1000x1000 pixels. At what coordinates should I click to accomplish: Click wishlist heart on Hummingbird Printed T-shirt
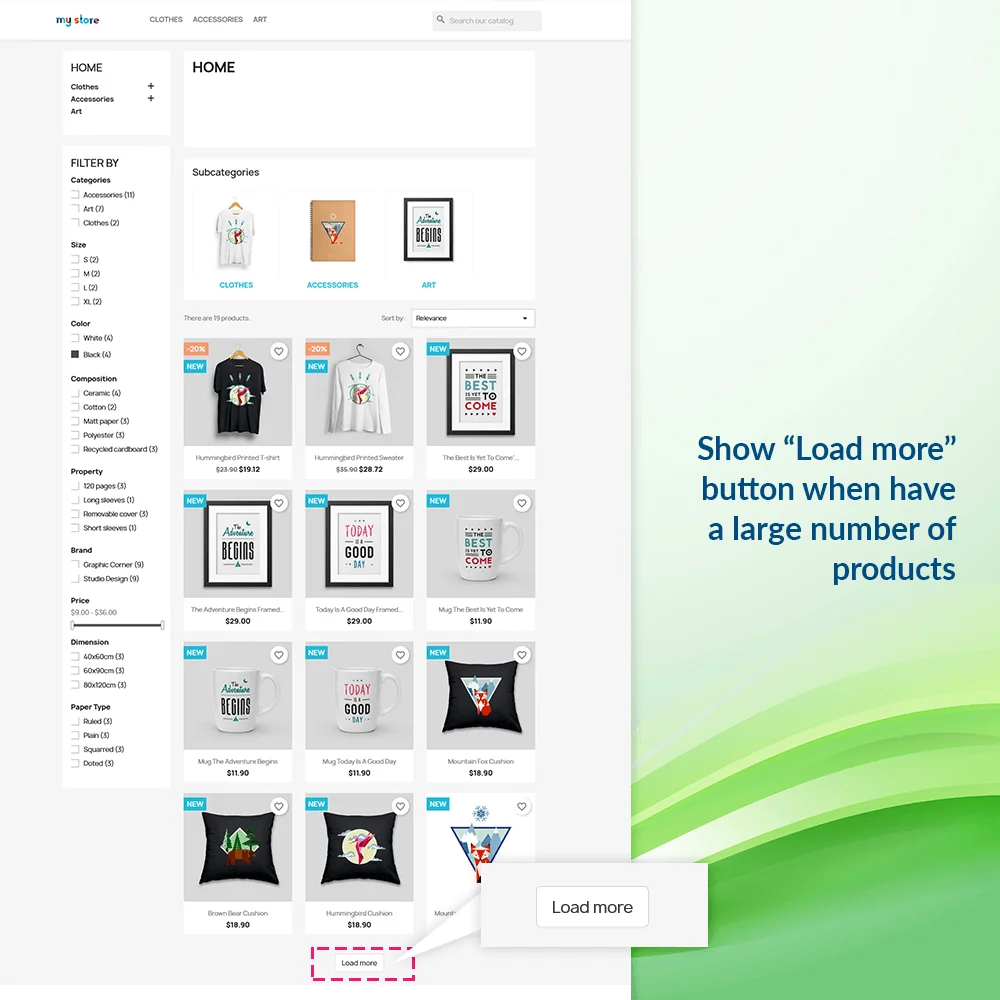click(279, 351)
